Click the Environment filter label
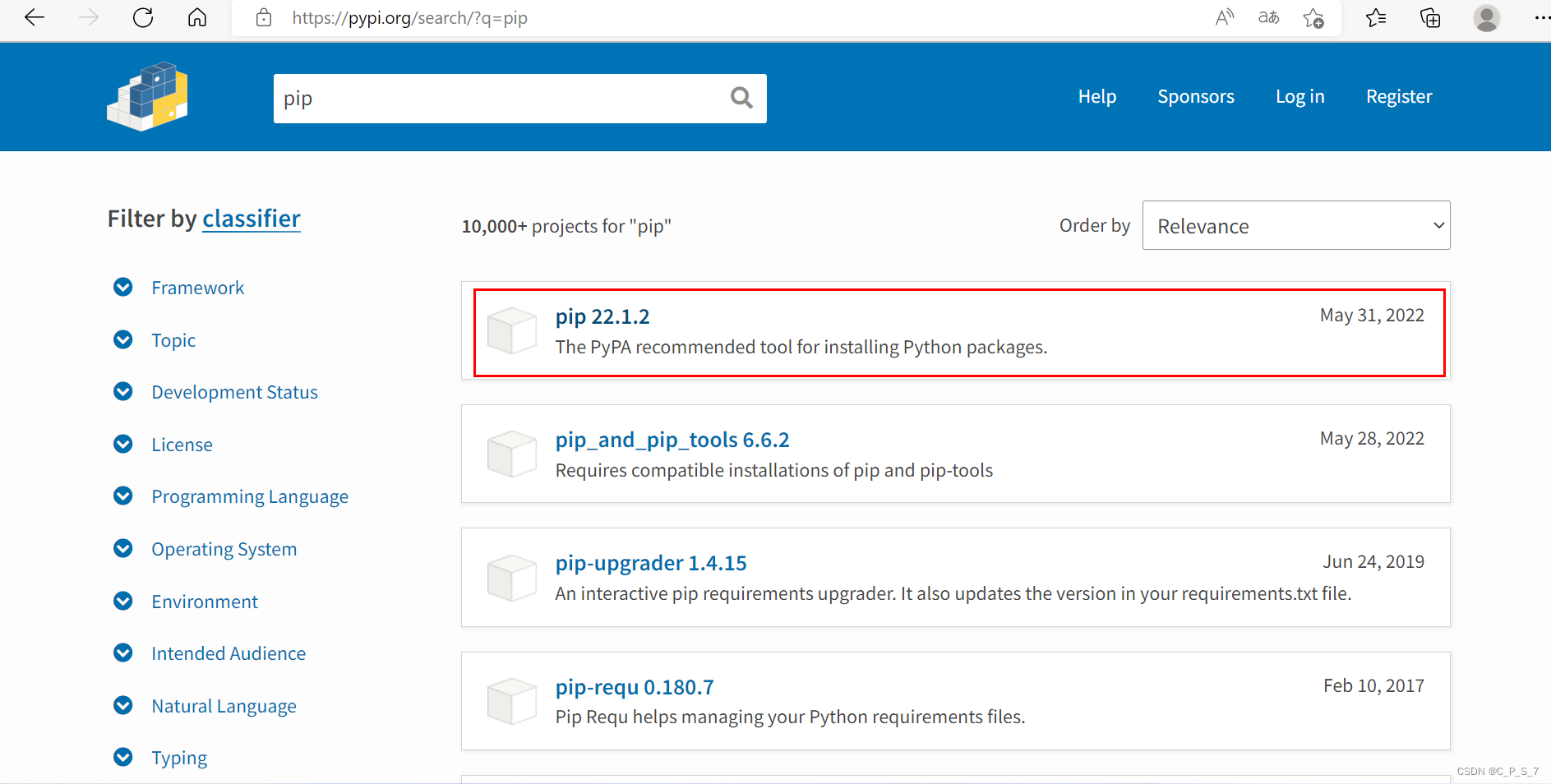The image size is (1551, 784). pos(205,602)
